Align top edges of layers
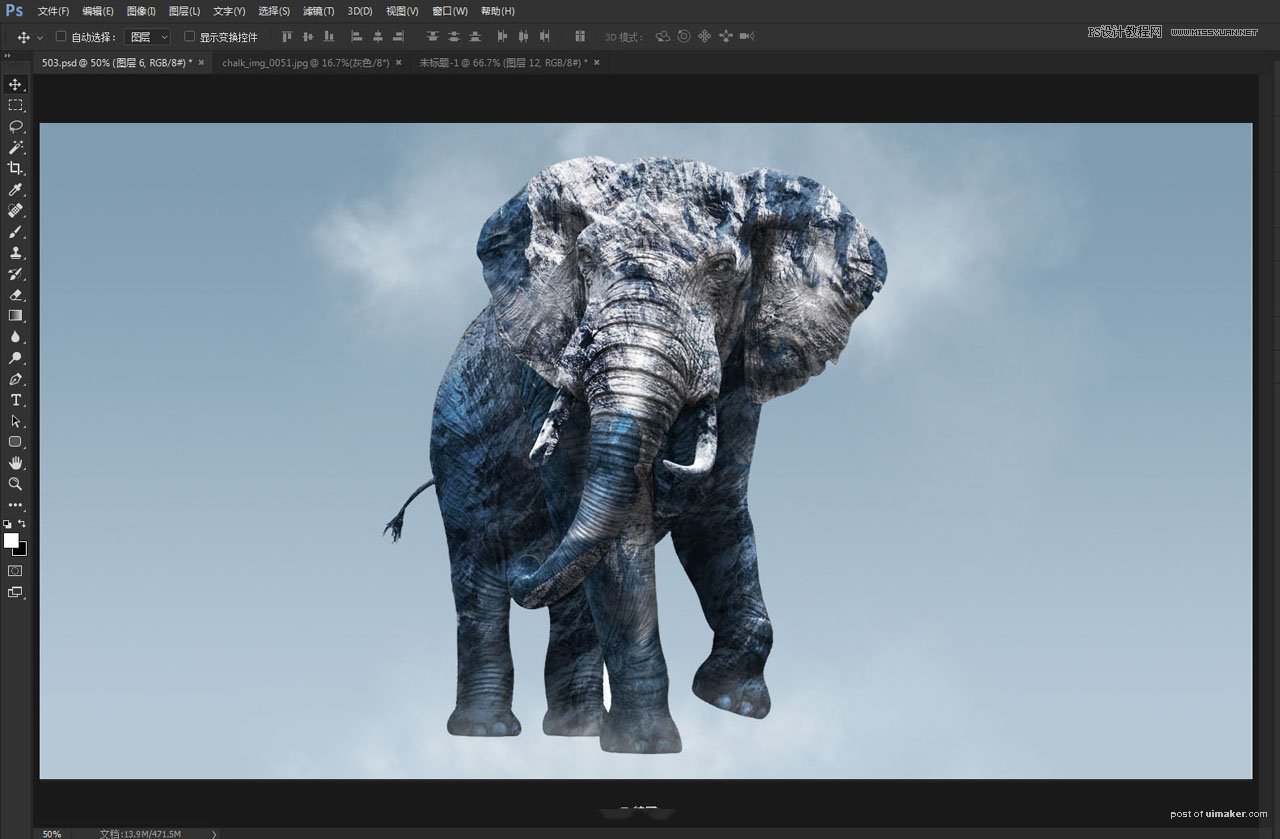The height and width of the screenshot is (839, 1280). pos(287,36)
